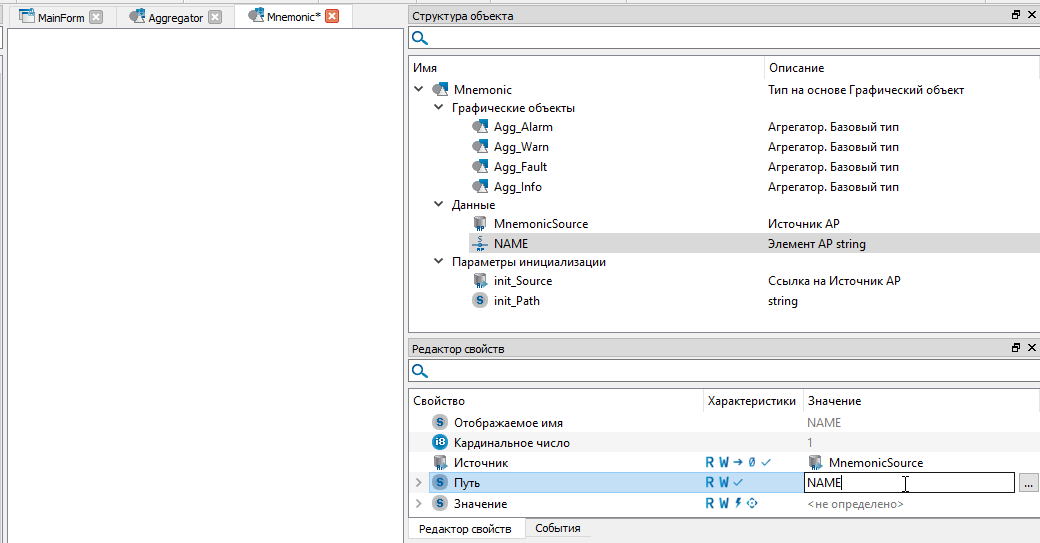
Task: Click the MnemonicSource data source icon
Action: [x=480, y=224]
